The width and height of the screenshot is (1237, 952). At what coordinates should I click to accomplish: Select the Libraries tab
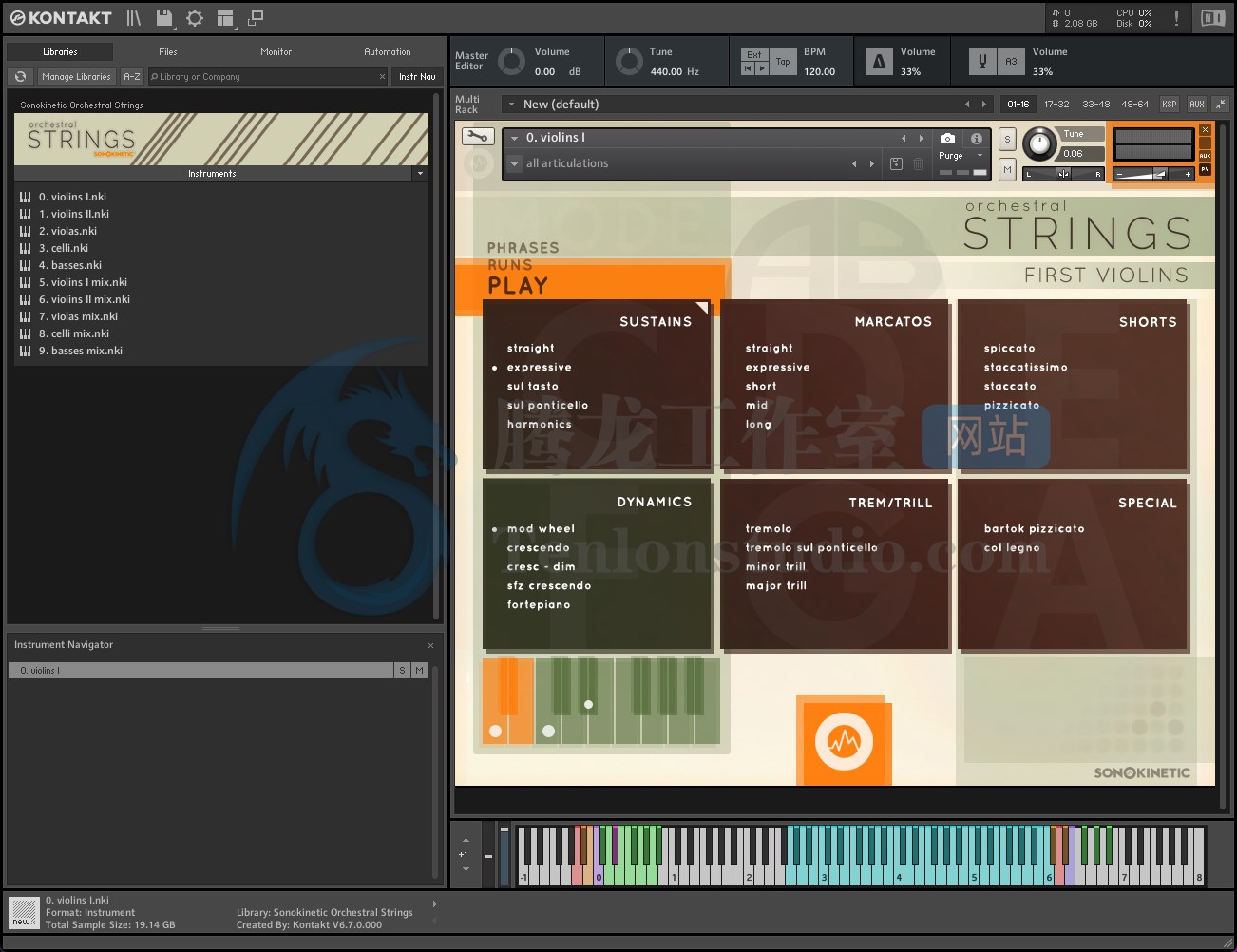tap(60, 52)
